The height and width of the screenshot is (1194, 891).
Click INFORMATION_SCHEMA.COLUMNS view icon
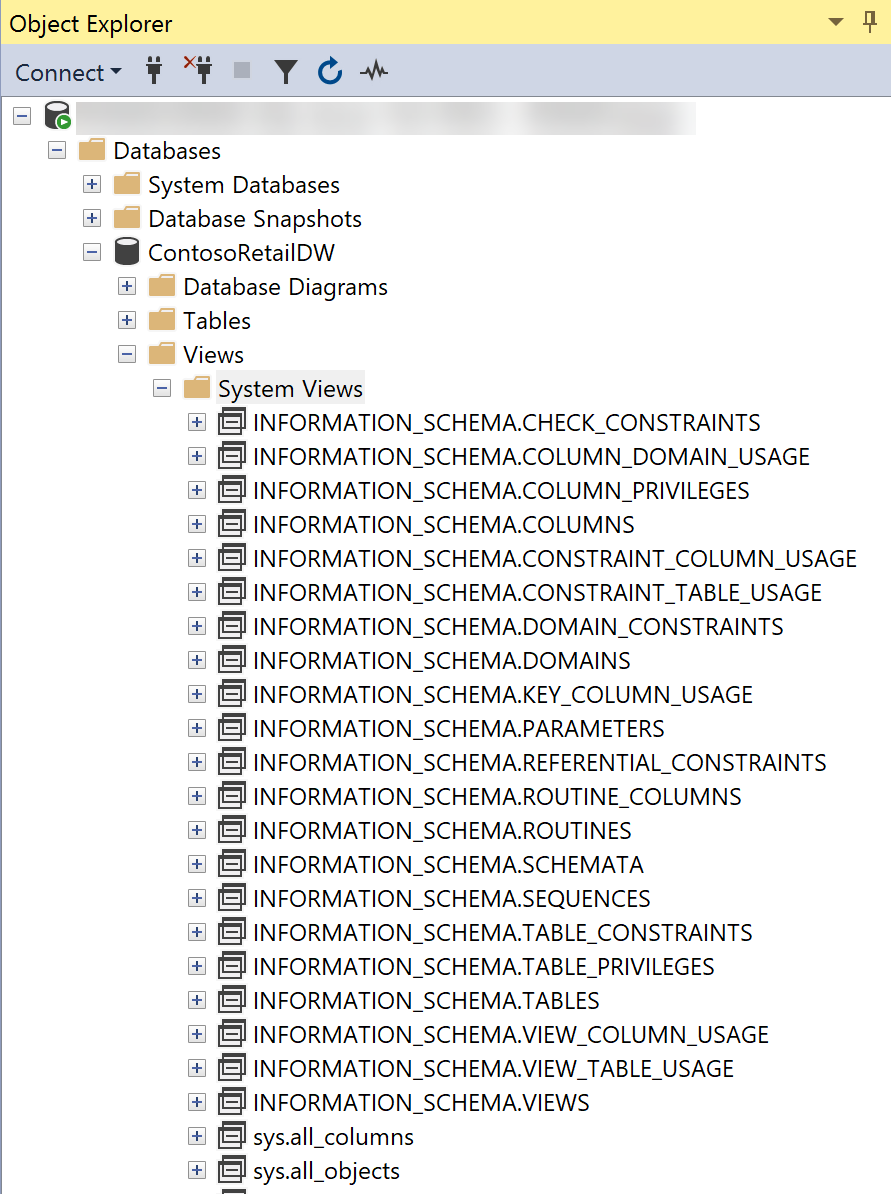tap(232, 523)
